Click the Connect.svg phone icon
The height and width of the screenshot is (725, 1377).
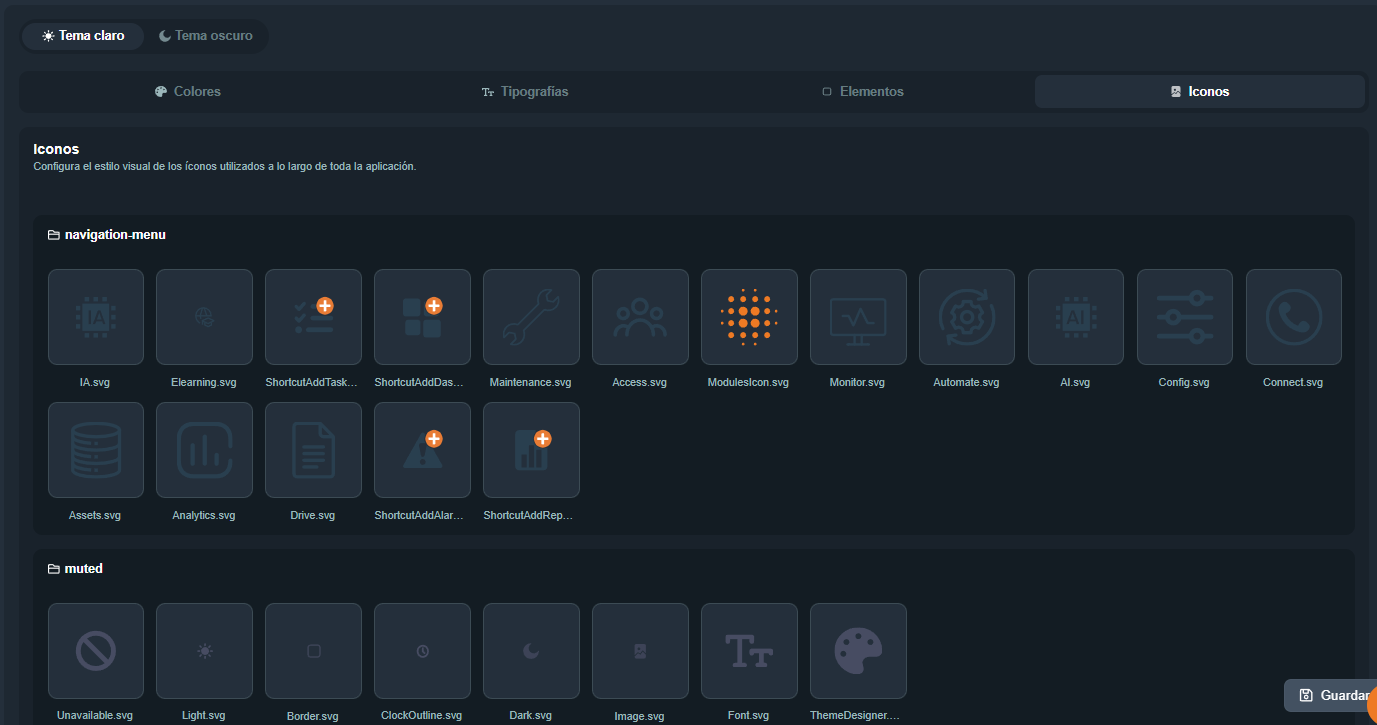1293,316
